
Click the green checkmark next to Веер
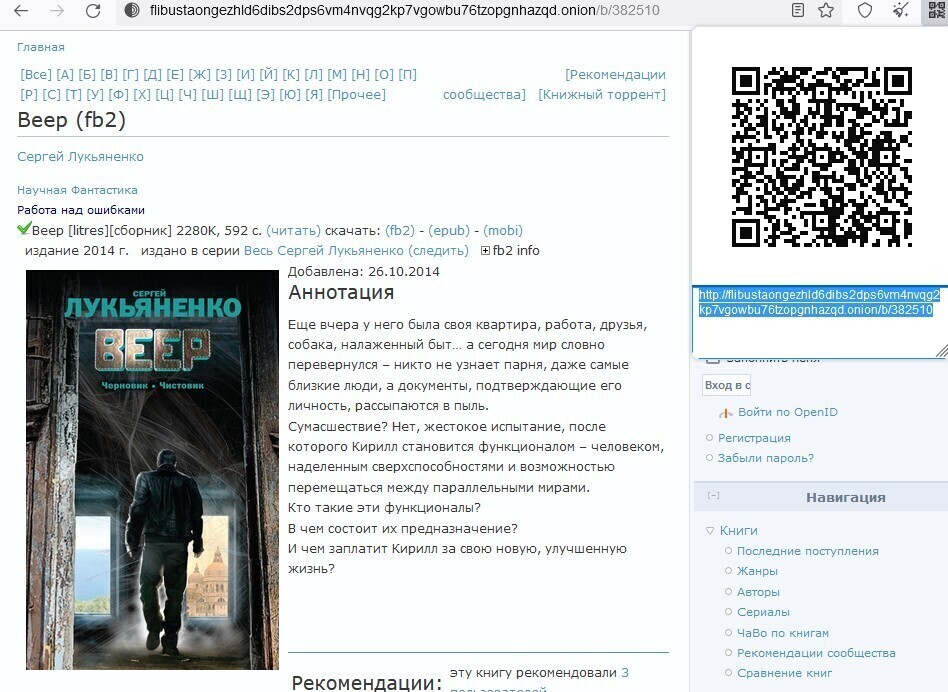click(24, 228)
